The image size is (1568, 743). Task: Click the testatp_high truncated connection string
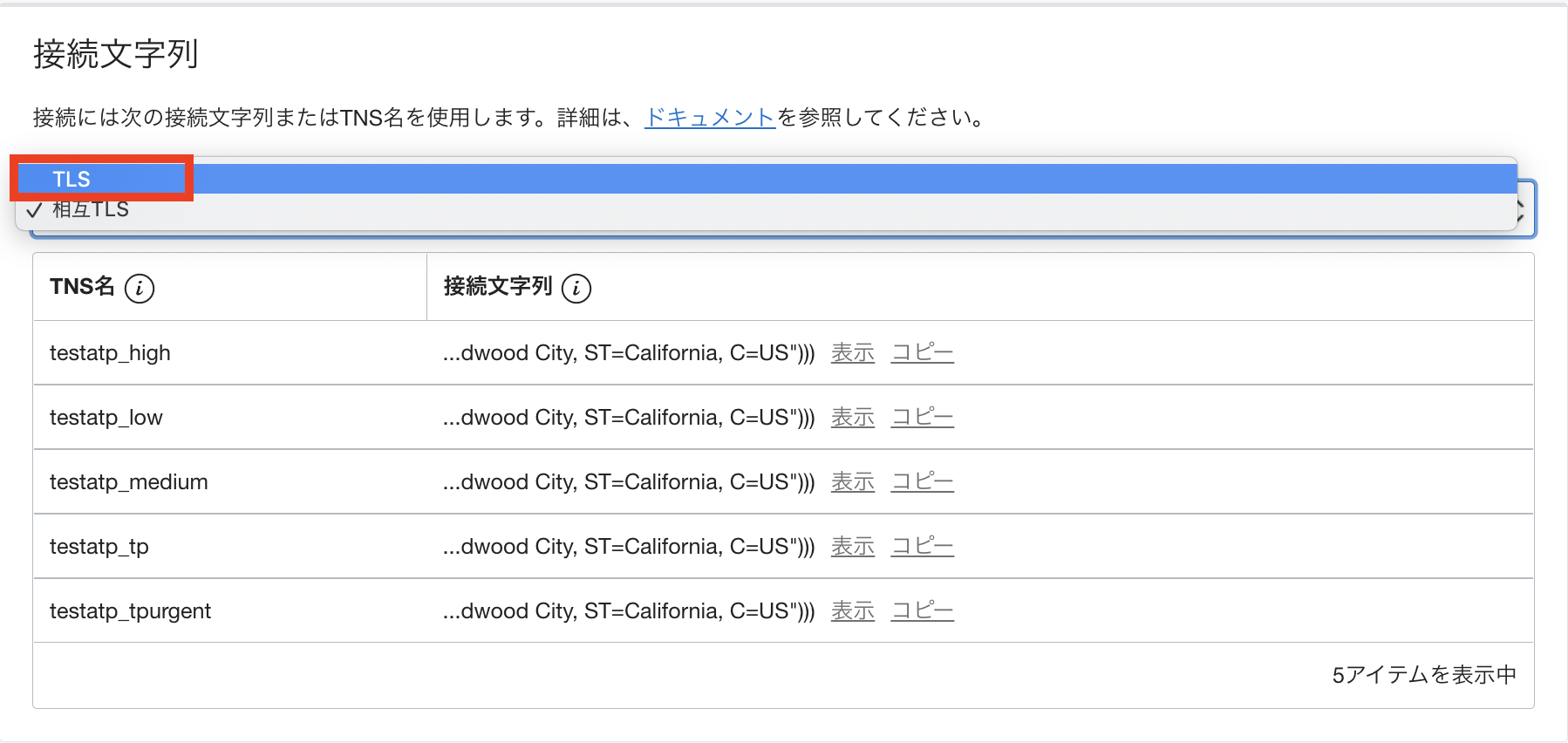(x=629, y=353)
